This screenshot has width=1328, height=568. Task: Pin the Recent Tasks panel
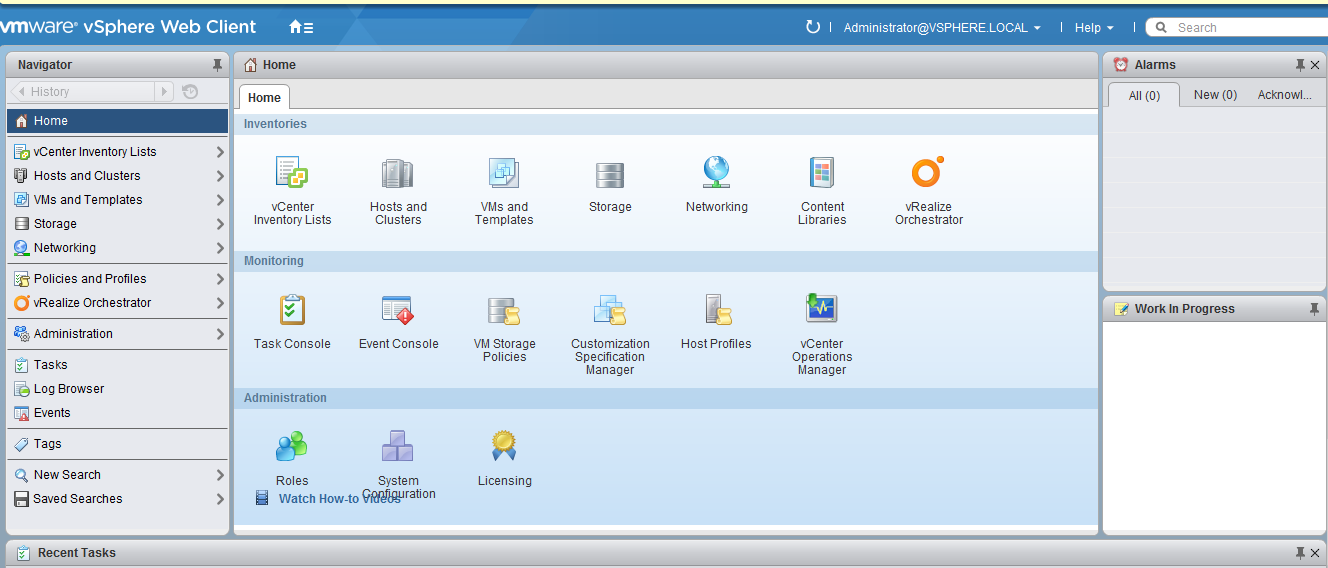(x=1300, y=553)
